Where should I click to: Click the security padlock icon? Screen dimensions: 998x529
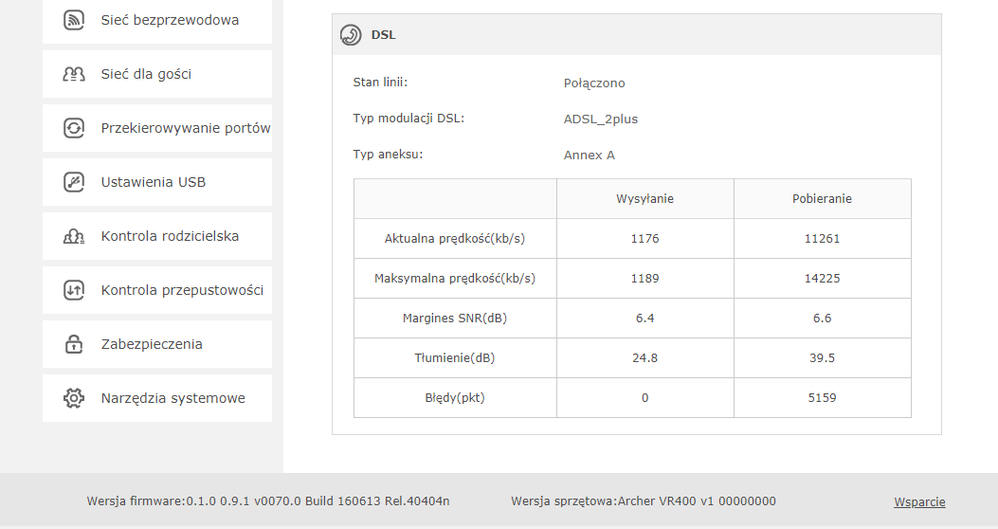[73, 344]
